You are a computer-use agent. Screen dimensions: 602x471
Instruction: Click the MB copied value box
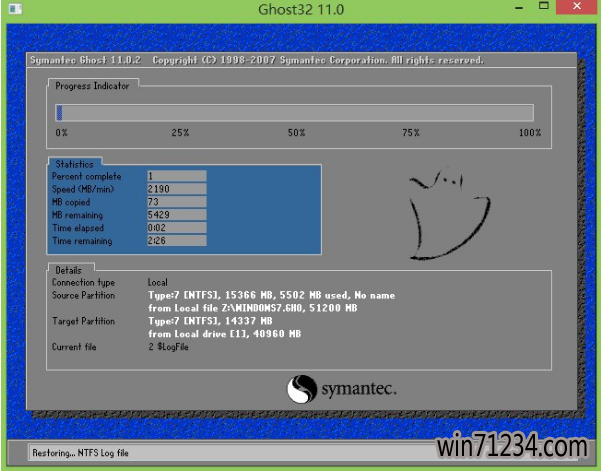tap(176, 202)
